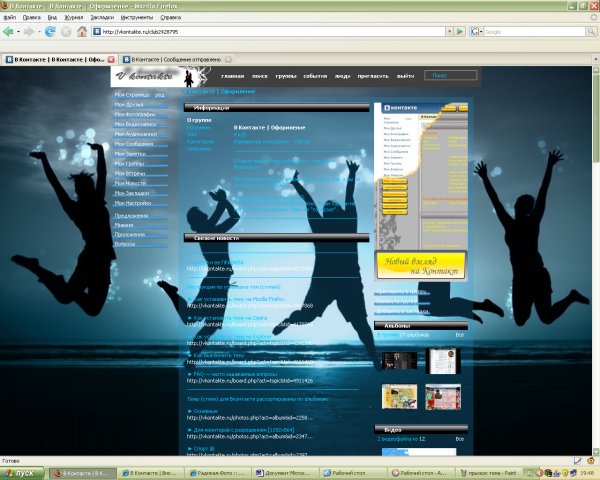Open 'Мои Заметки' in the left sidebar
Viewport: 600px width, 480px height.
pos(130,154)
